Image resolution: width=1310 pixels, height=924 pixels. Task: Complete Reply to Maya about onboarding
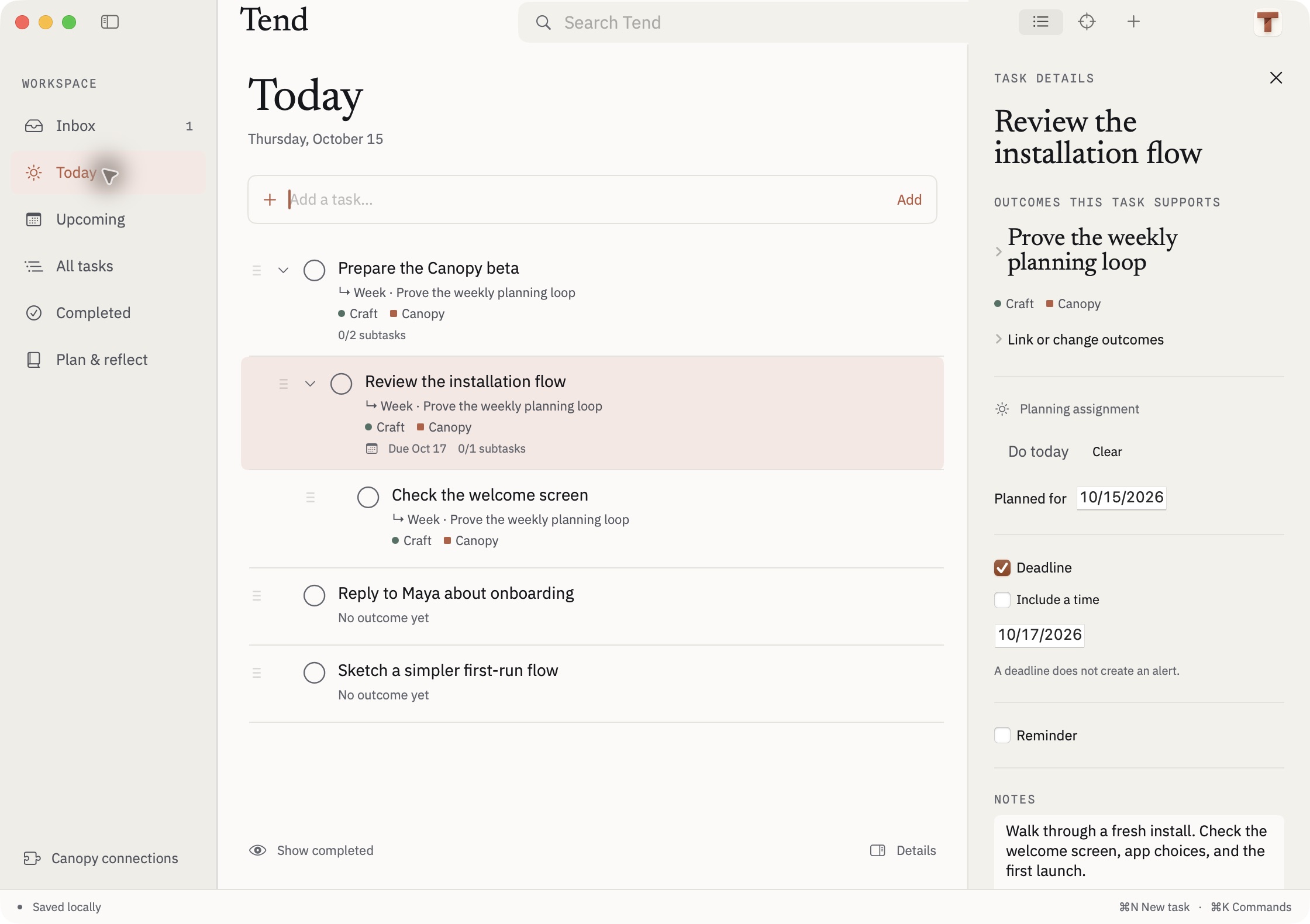click(x=314, y=595)
